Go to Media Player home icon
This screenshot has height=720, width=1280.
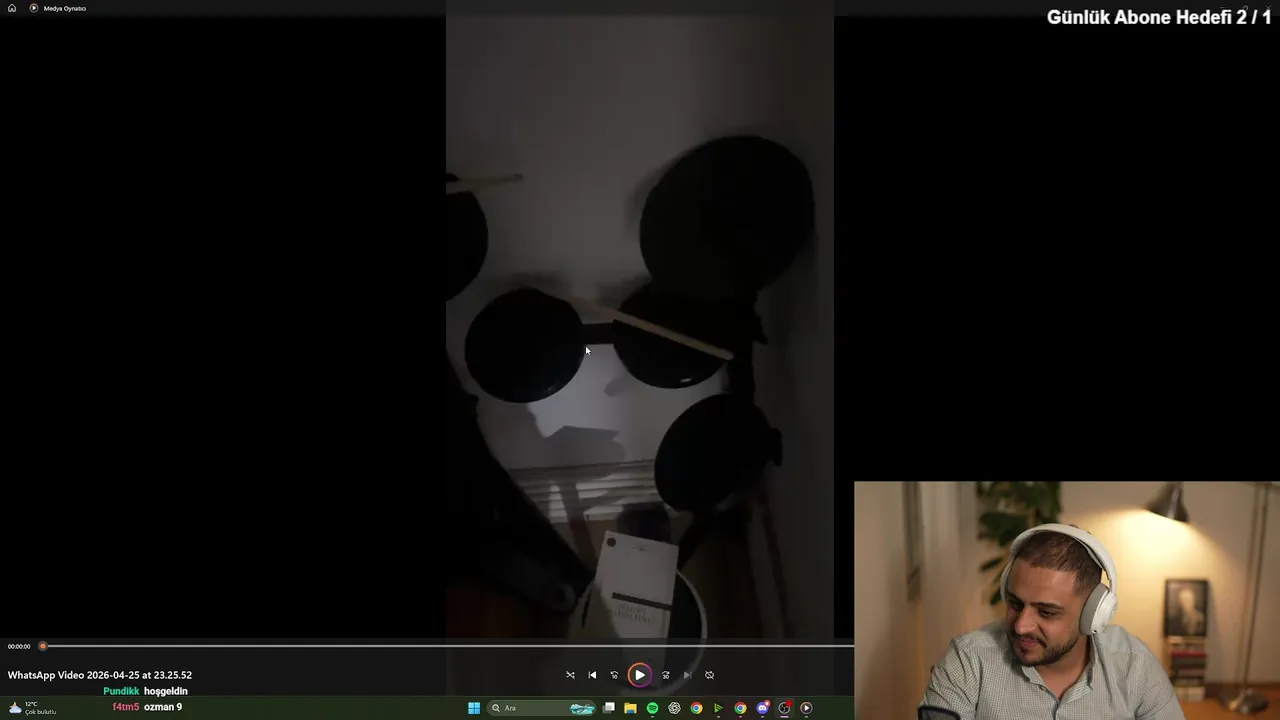(12, 8)
